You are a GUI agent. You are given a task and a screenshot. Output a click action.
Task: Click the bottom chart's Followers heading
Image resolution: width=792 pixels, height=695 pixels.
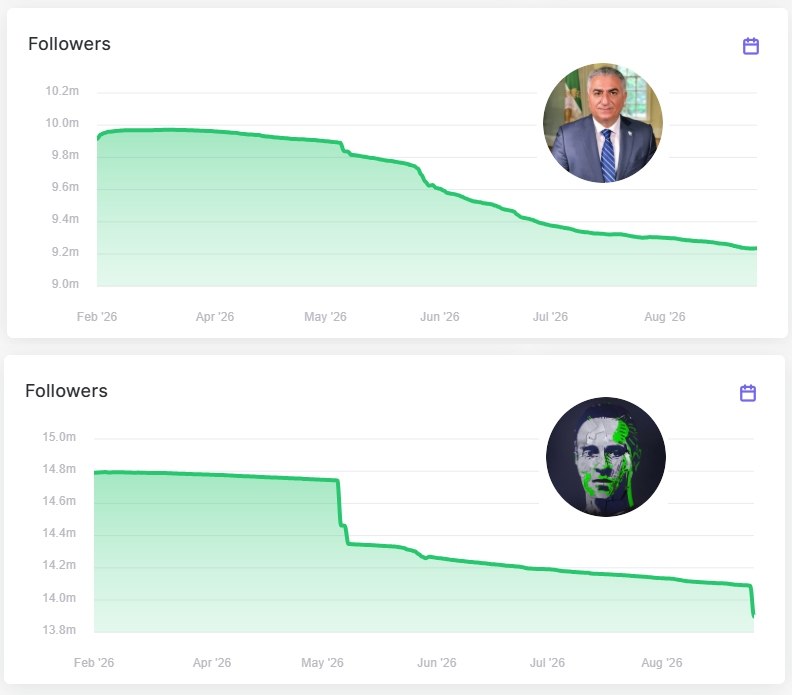click(x=66, y=391)
